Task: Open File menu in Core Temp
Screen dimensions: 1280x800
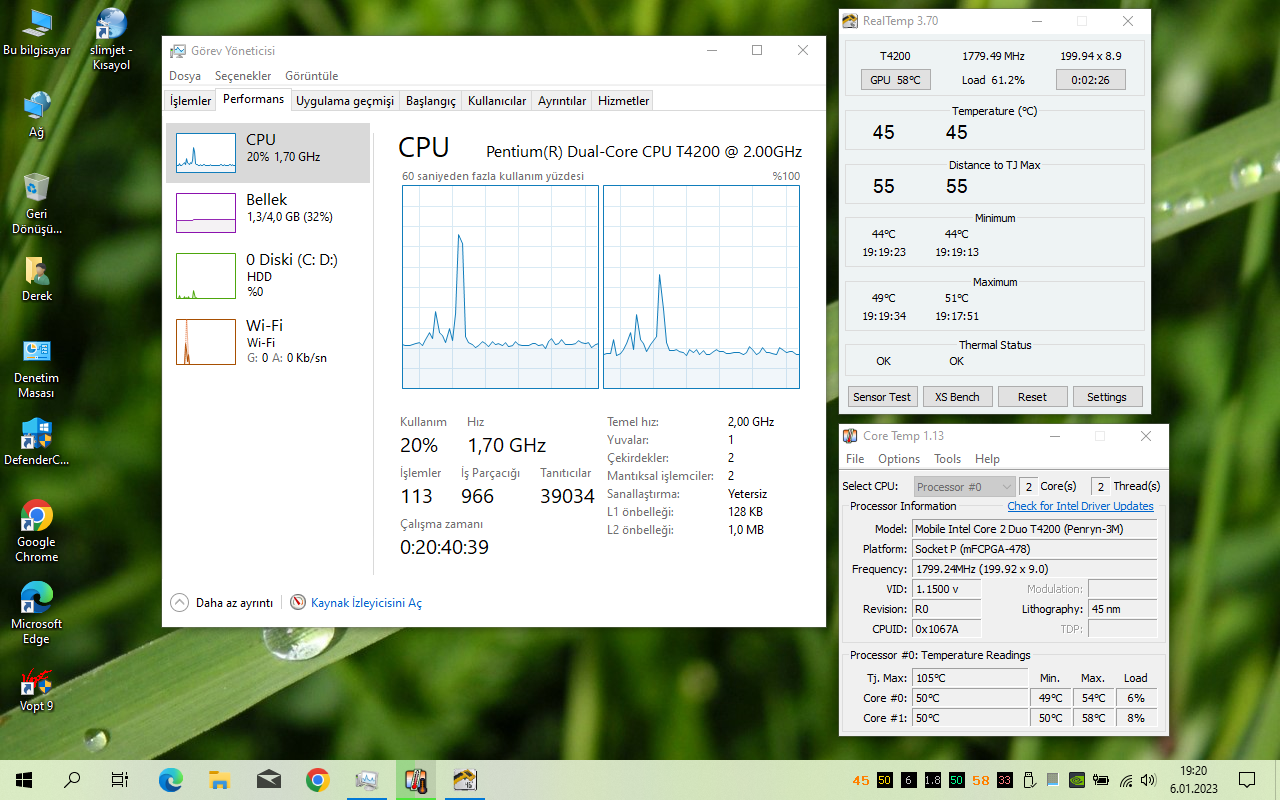Action: pos(855,459)
